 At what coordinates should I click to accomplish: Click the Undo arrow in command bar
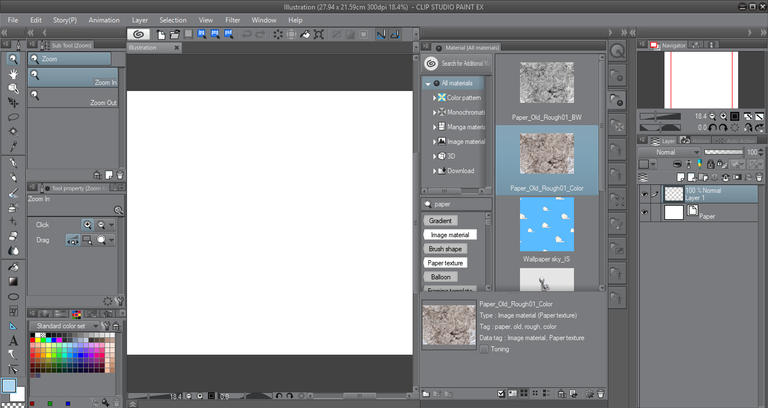246,34
